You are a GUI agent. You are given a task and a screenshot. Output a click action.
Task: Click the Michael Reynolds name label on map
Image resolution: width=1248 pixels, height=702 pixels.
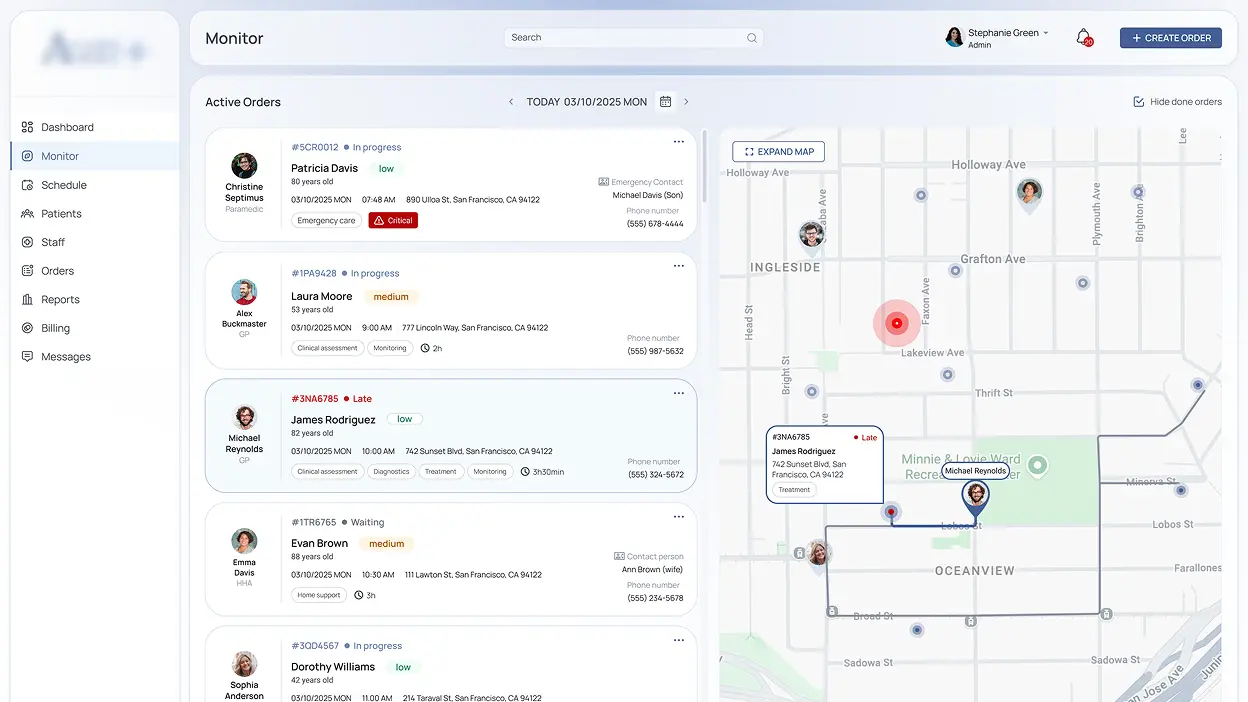coord(975,471)
